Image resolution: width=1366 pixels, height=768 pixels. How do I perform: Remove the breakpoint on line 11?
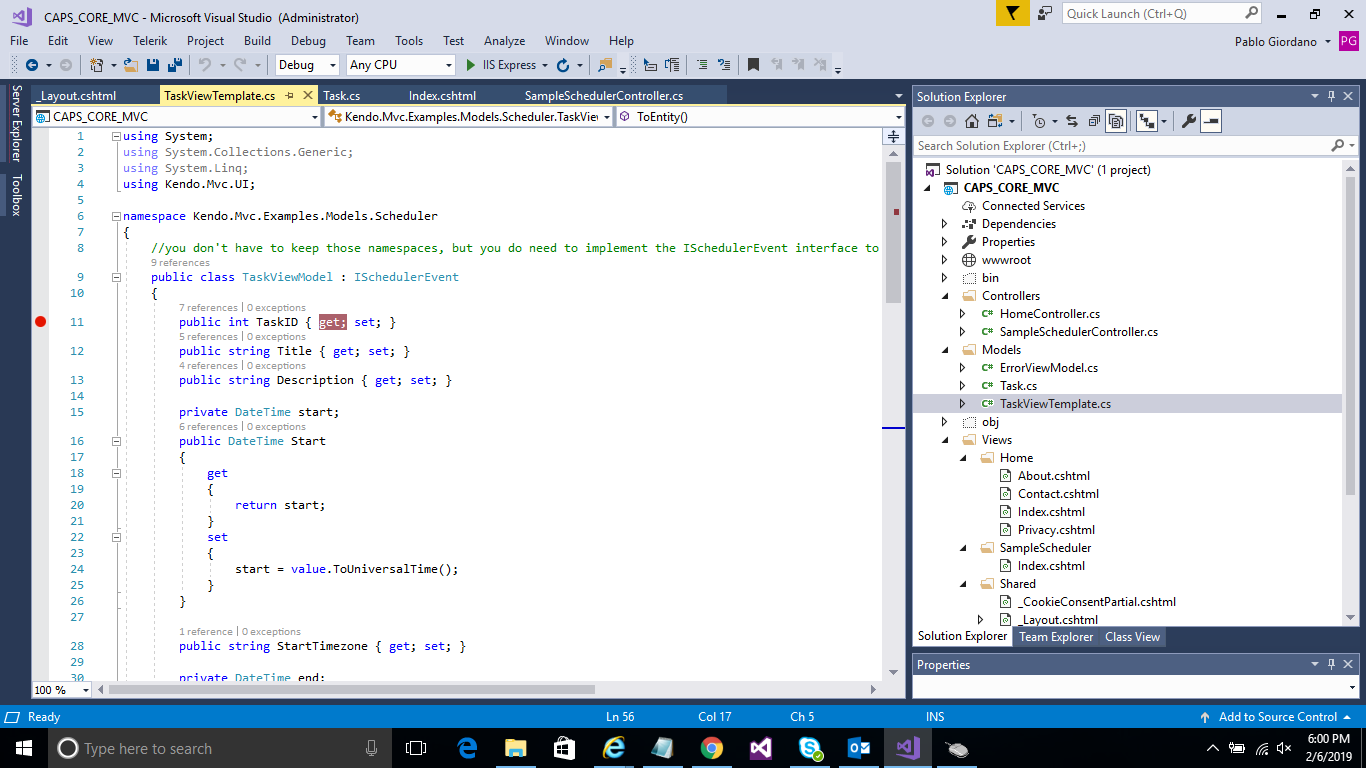[x=41, y=322]
